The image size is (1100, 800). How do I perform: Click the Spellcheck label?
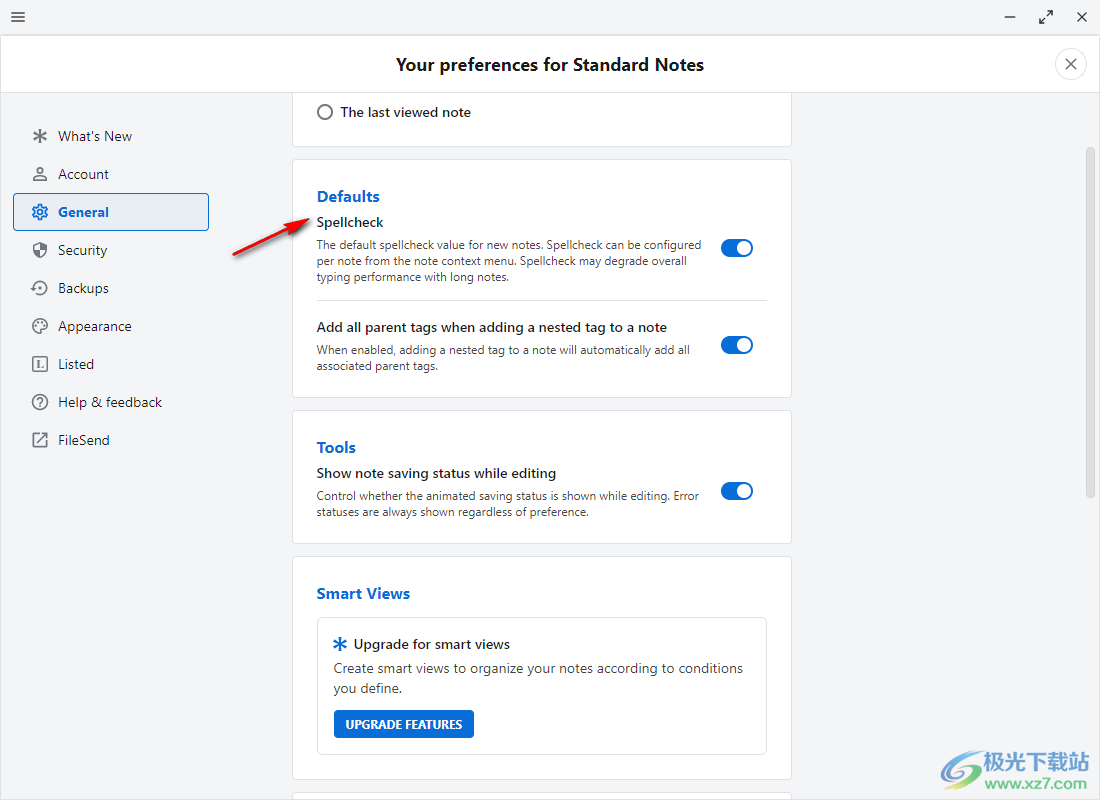(x=350, y=222)
